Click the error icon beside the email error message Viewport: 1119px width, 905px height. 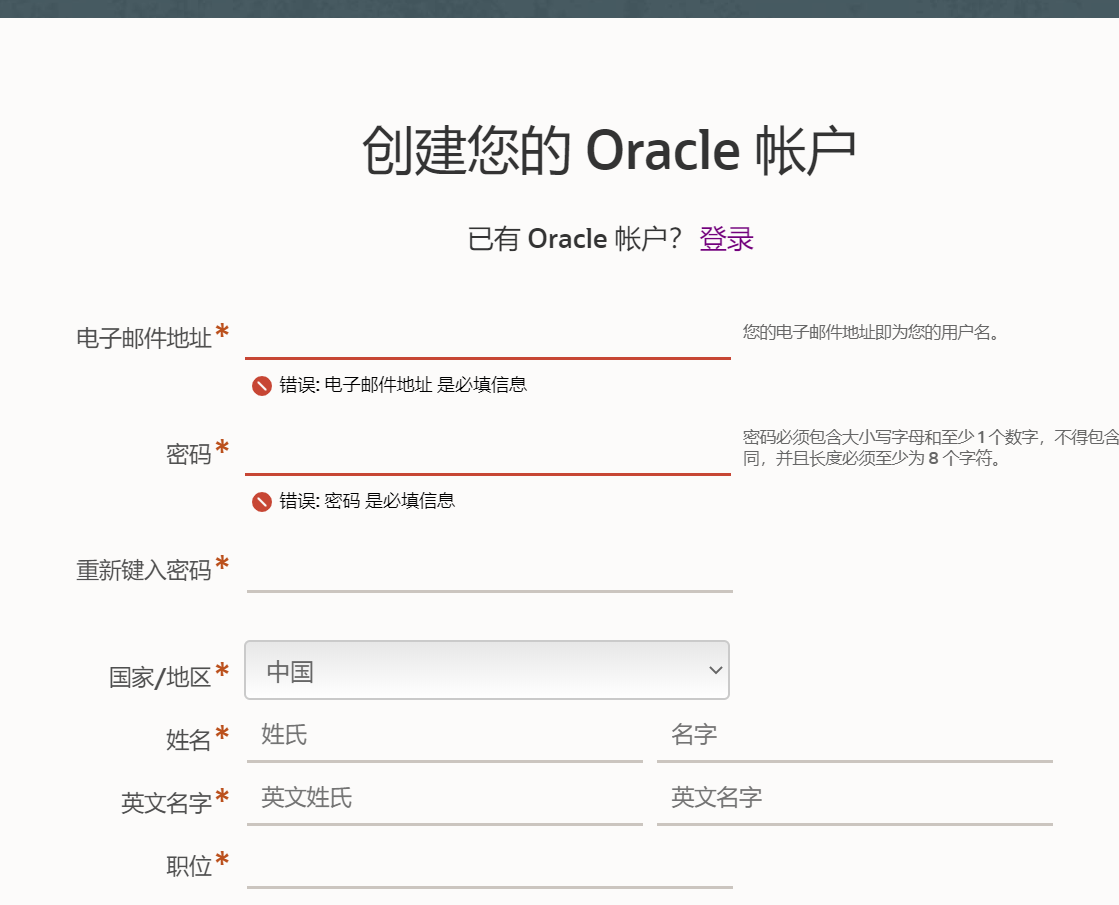pos(260,385)
